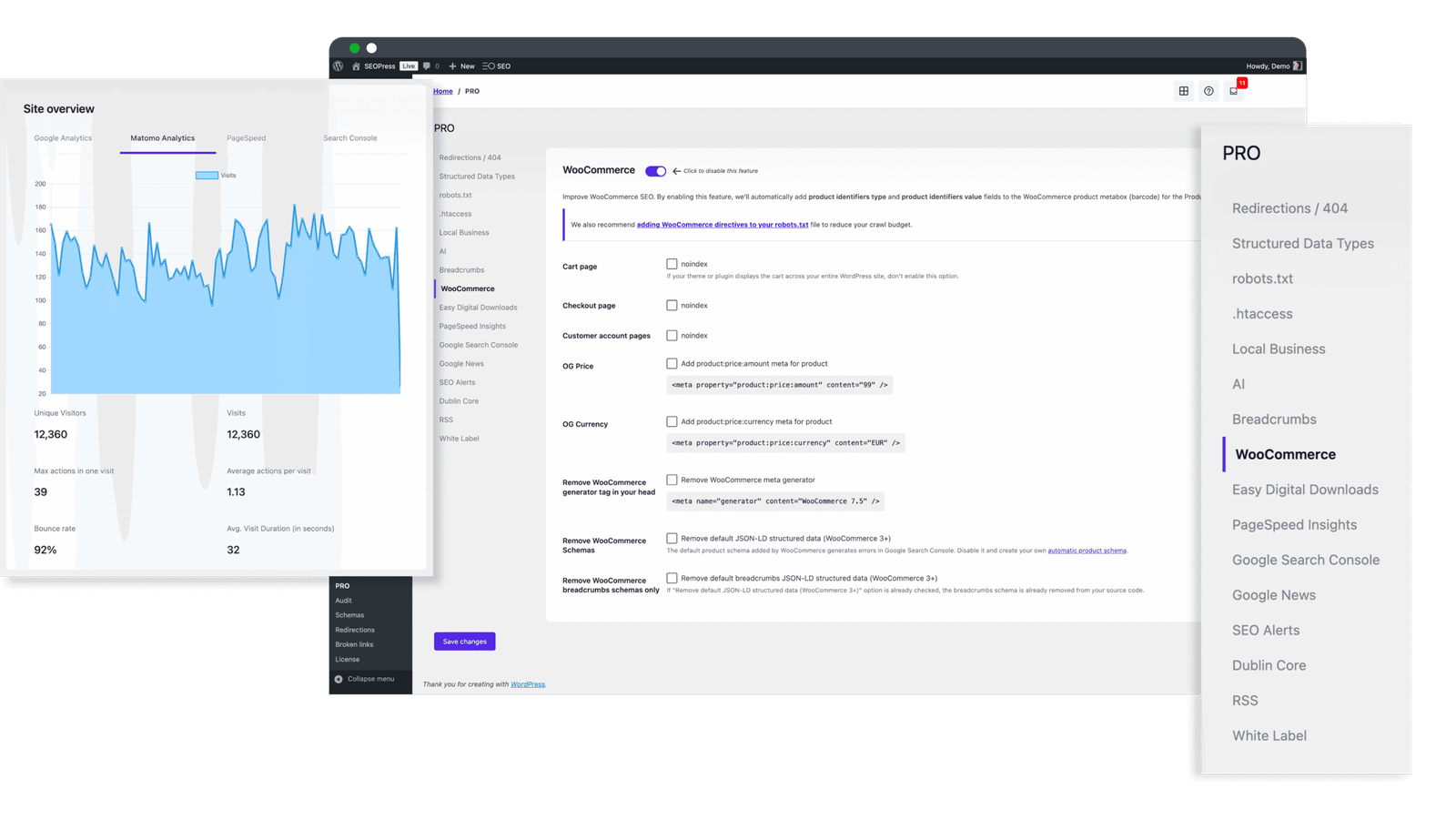Open adding WooCommerce directives to robots.txt link
The height and width of the screenshot is (819, 1456).
tap(723, 225)
